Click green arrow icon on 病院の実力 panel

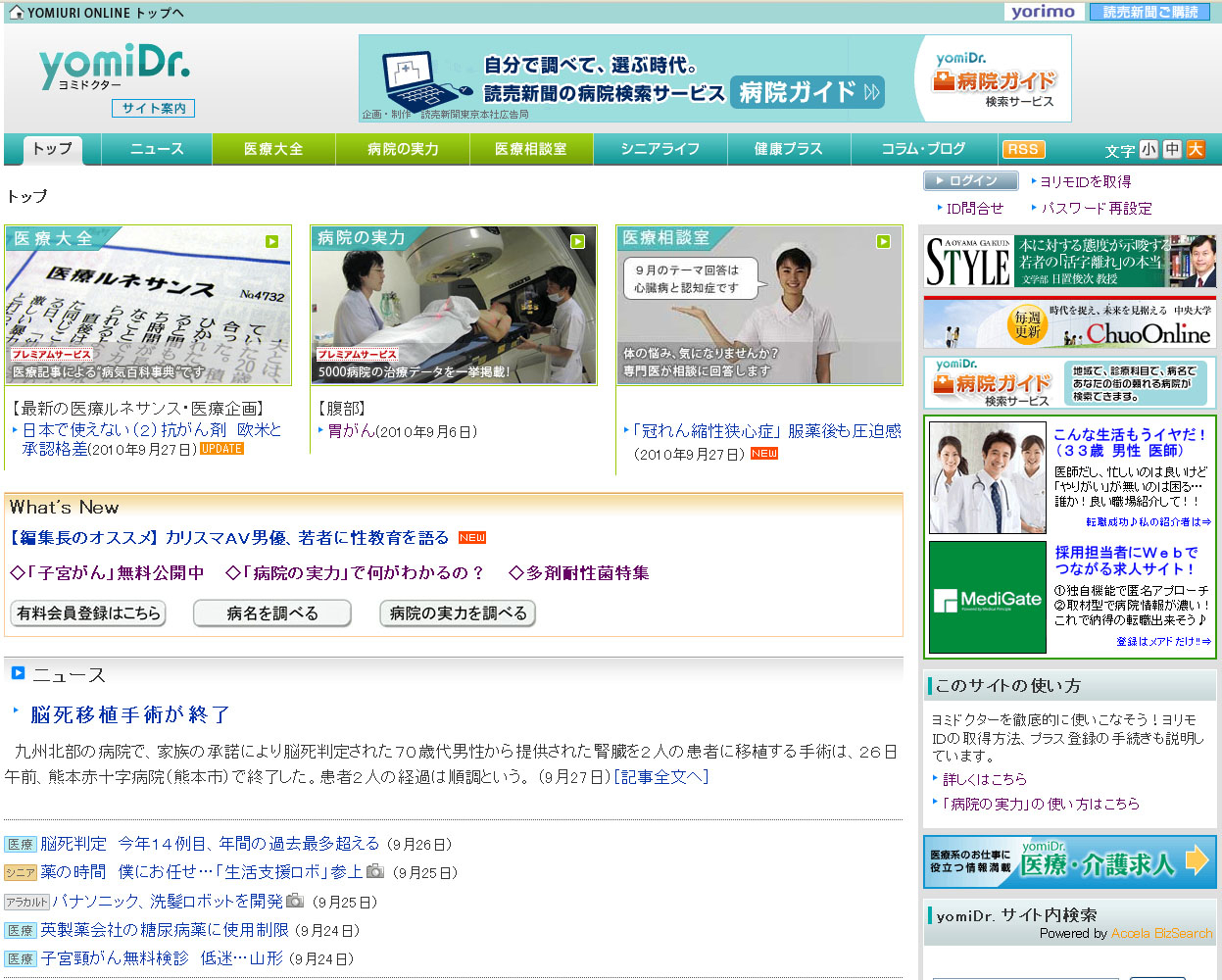pos(578,241)
